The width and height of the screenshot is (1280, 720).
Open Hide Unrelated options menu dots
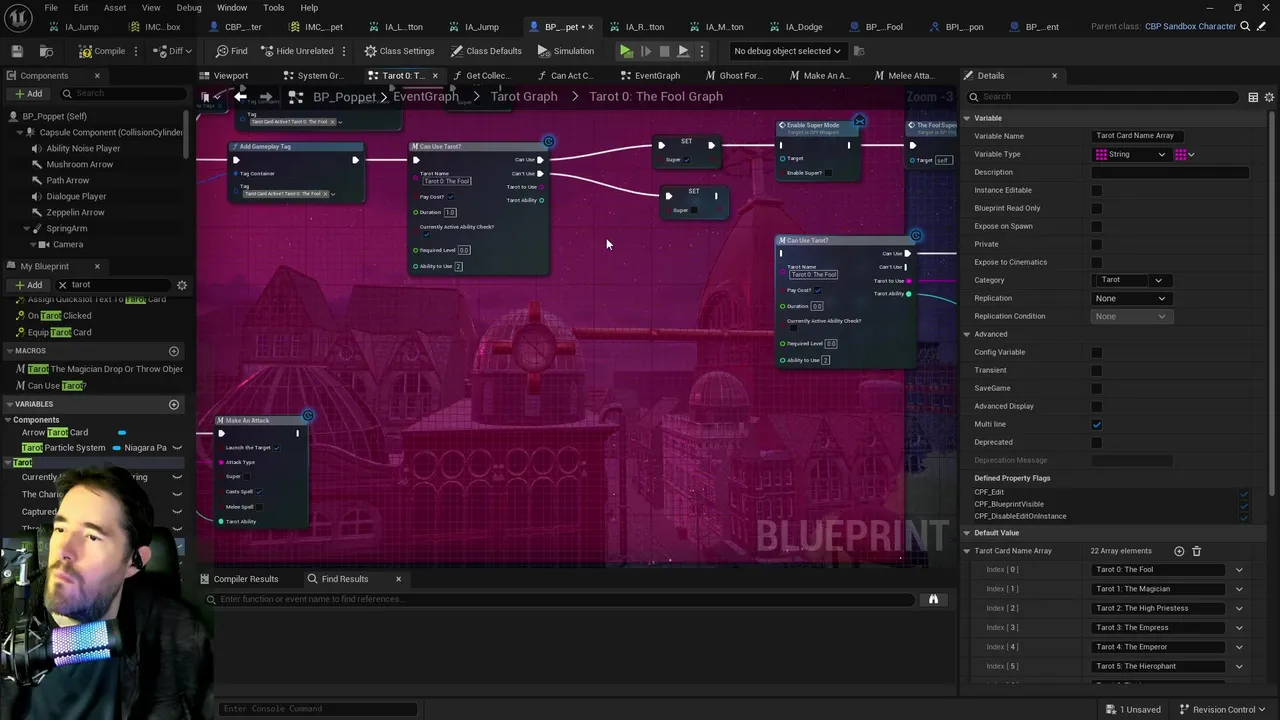[x=344, y=51]
